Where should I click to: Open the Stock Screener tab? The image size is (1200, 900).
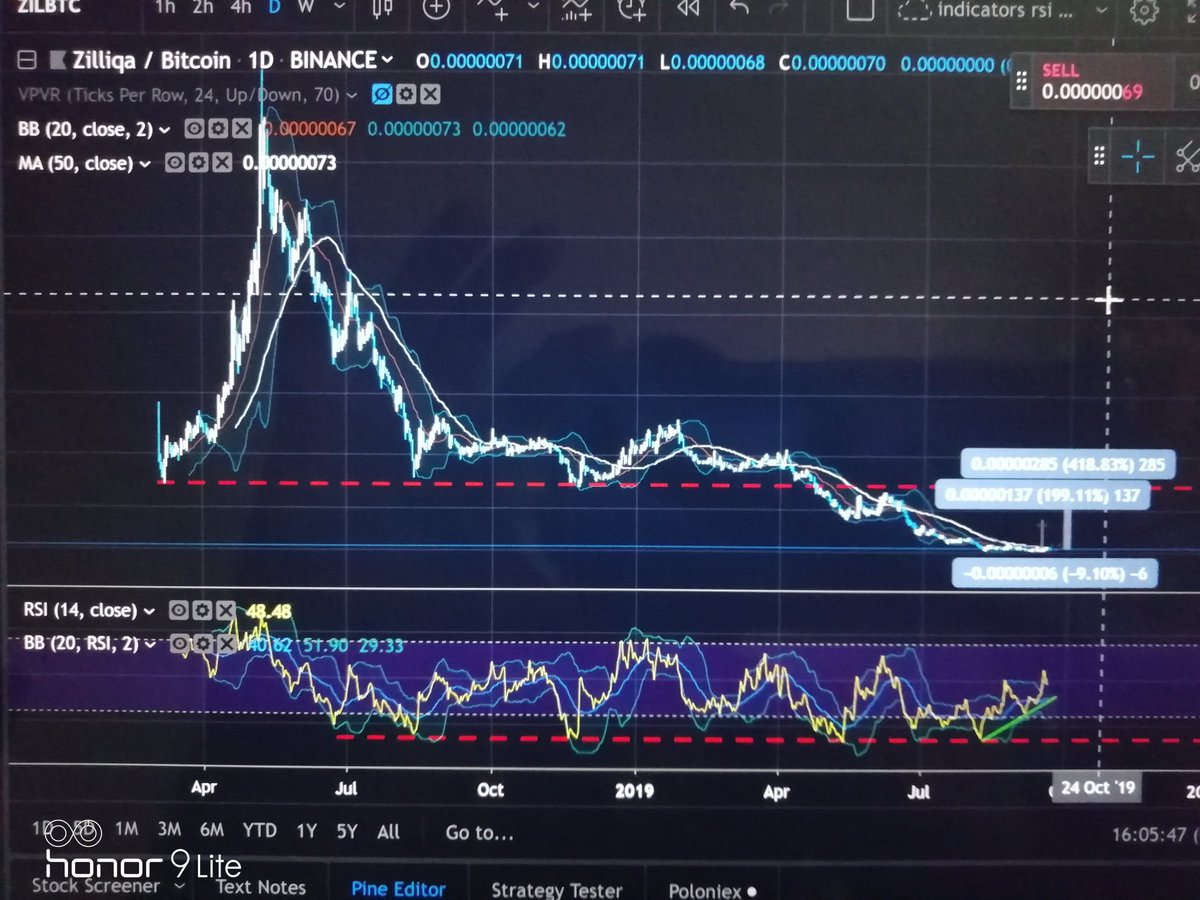pos(95,886)
